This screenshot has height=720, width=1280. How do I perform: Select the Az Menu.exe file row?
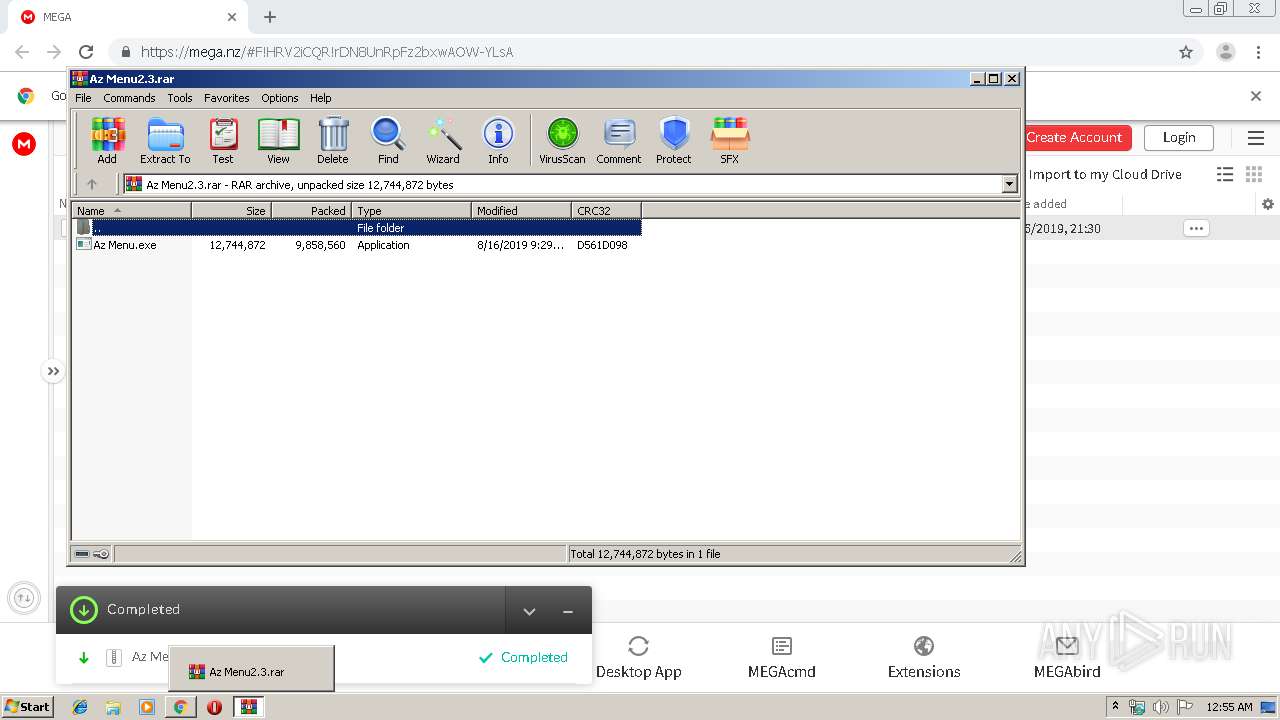click(x=357, y=245)
